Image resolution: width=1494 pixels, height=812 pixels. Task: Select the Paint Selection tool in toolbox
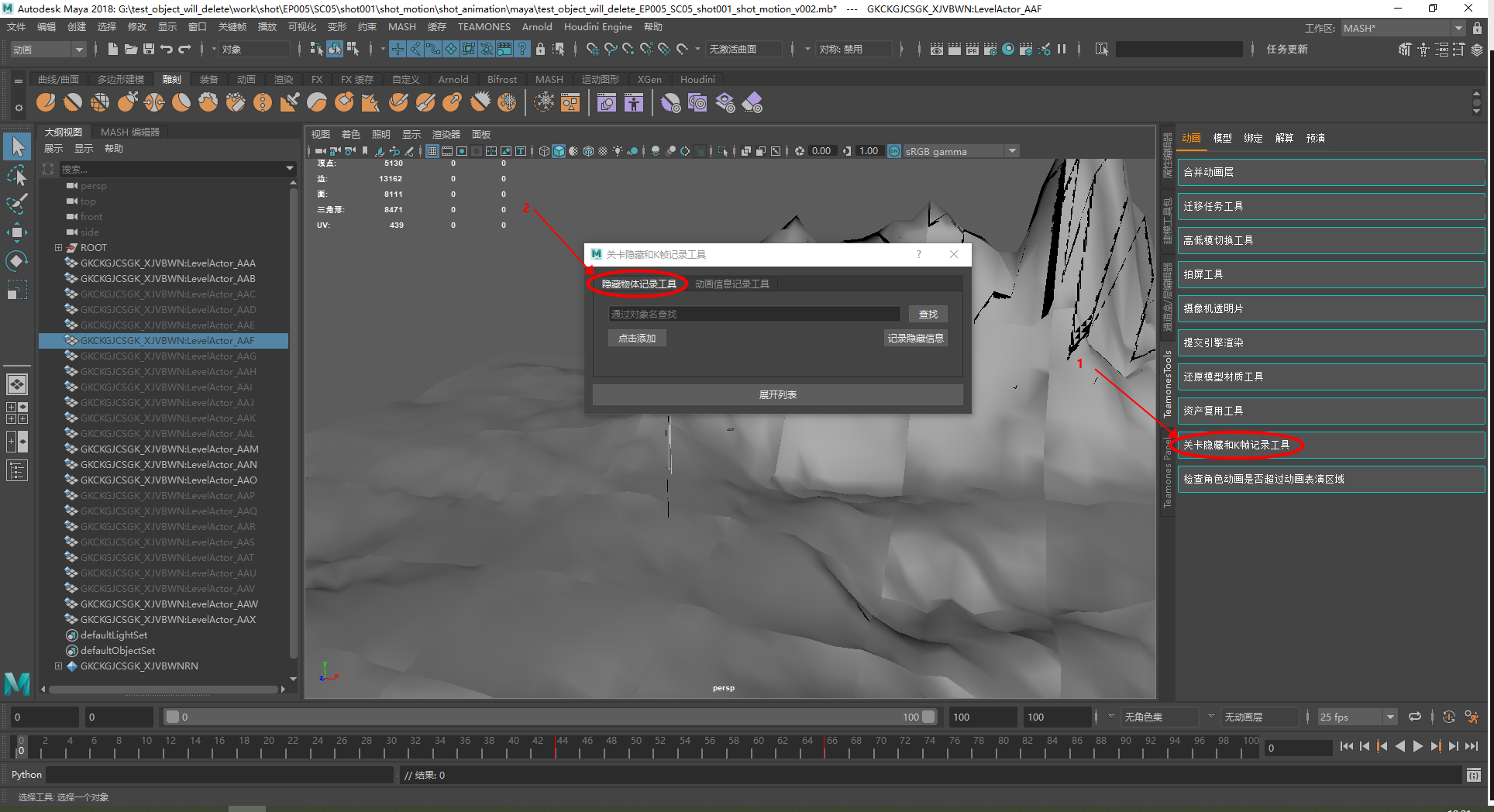pos(16,205)
